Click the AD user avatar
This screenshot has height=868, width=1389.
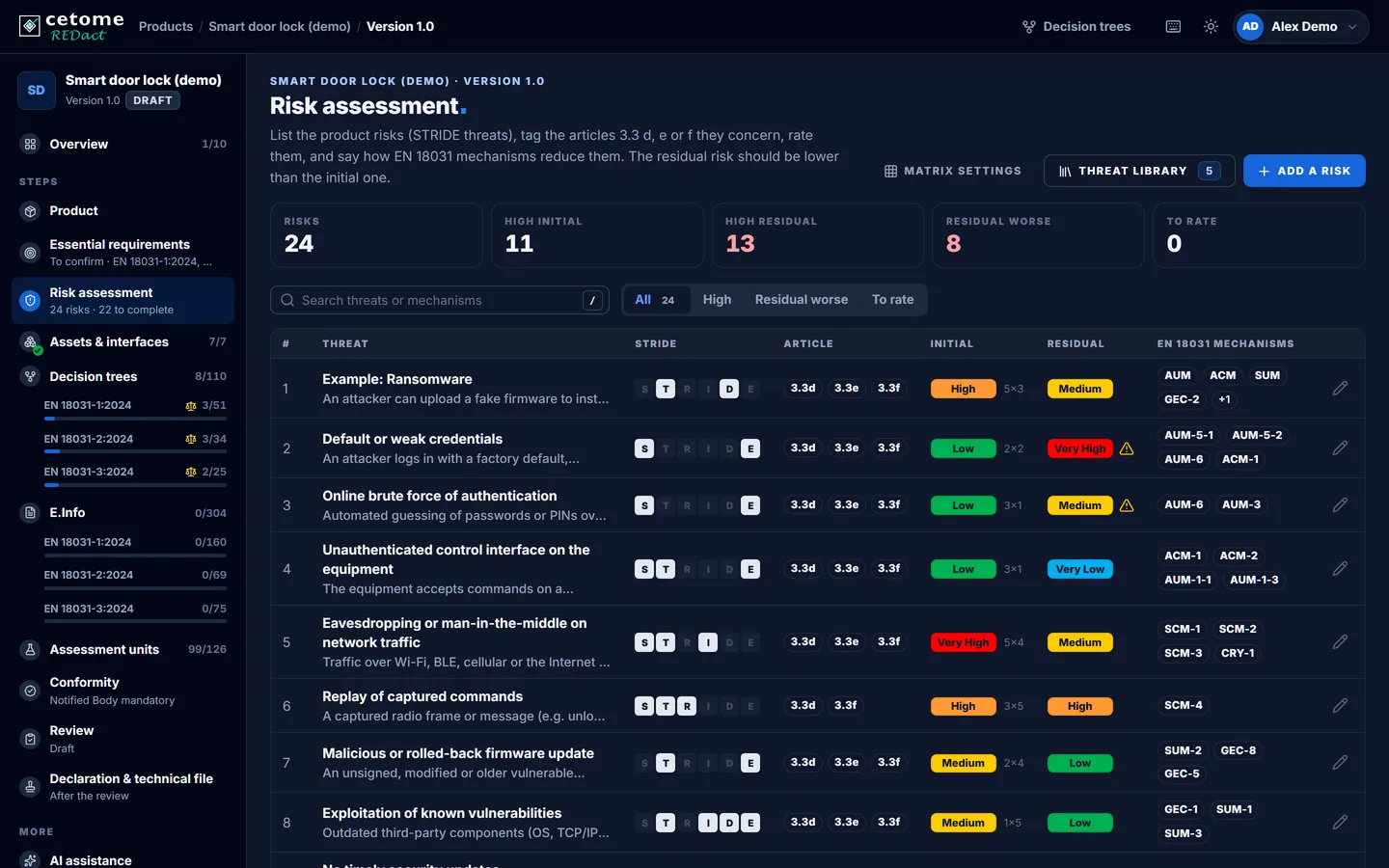(x=1250, y=27)
